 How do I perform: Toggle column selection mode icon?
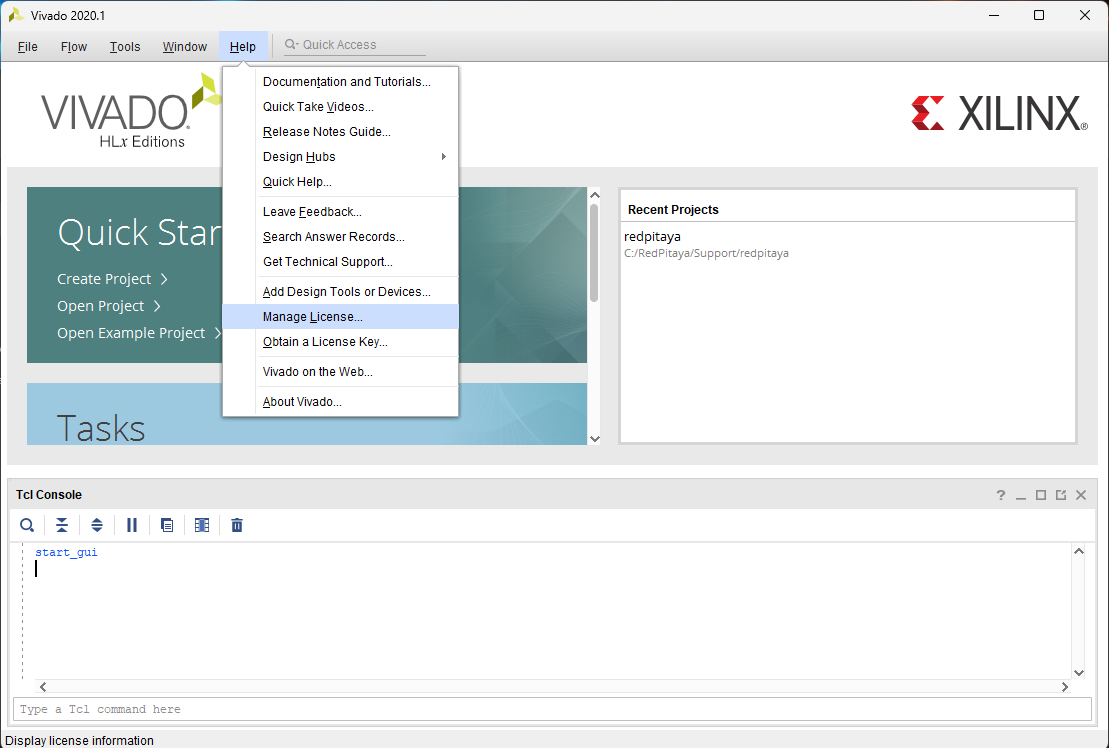[x=202, y=525]
